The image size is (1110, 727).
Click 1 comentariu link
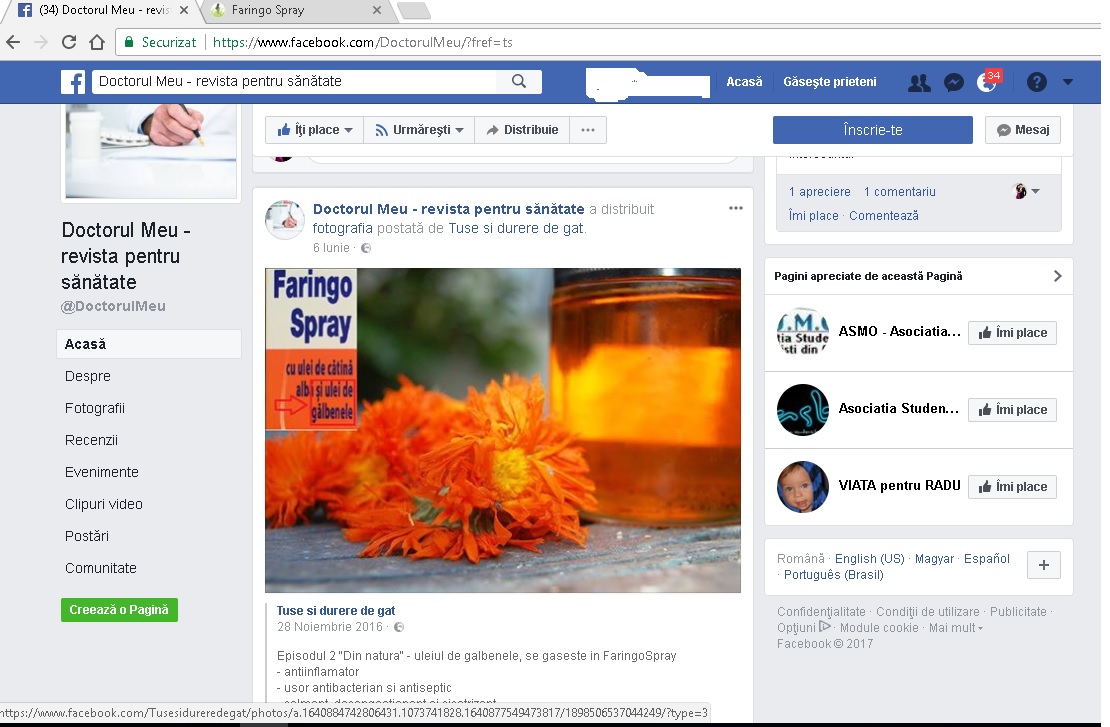pyautogui.click(x=900, y=192)
